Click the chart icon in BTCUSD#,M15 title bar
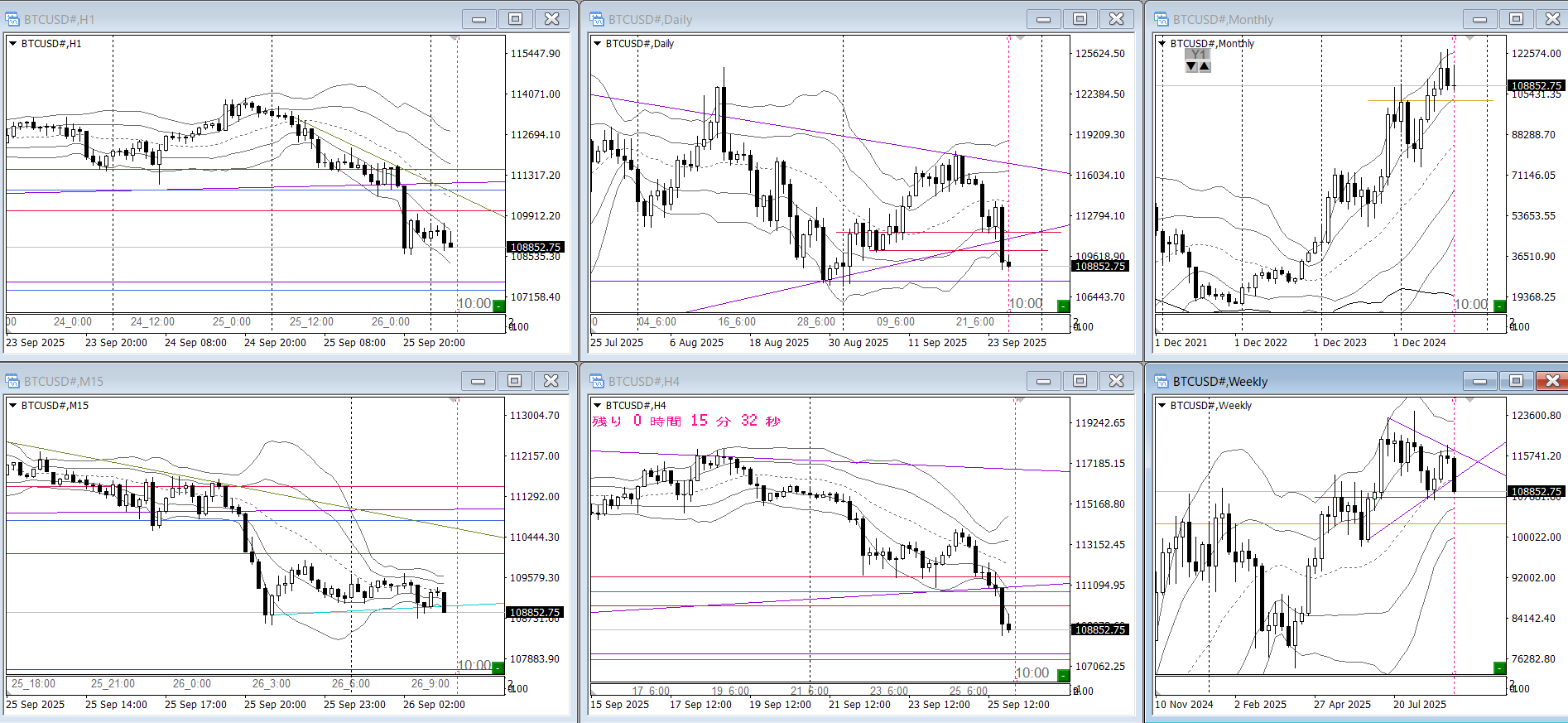Image resolution: width=1568 pixels, height=723 pixels. tap(12, 381)
